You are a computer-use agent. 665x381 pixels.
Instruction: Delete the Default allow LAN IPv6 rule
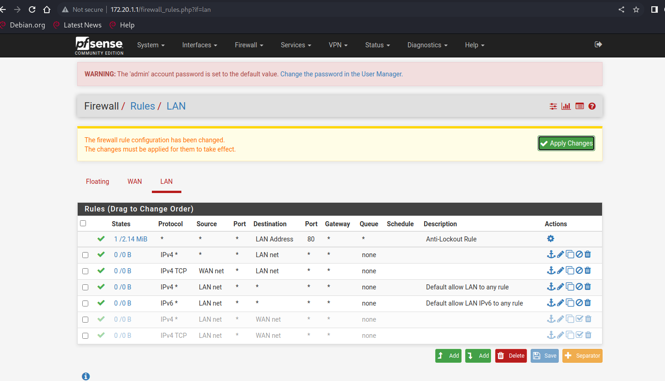588,303
